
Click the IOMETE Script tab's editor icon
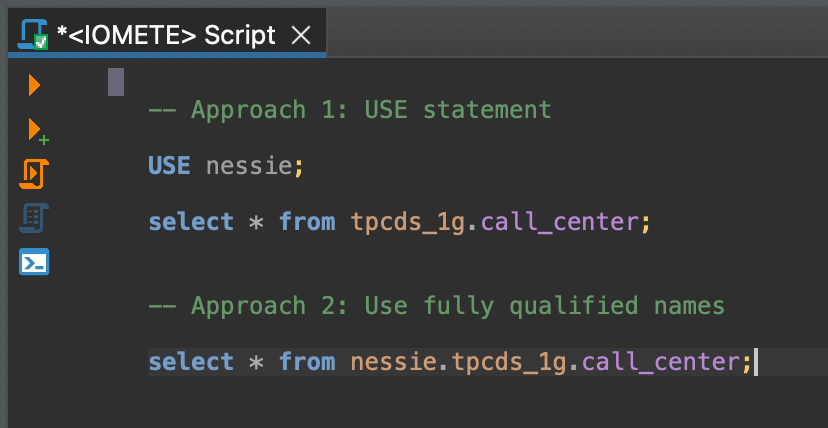(x=34, y=35)
